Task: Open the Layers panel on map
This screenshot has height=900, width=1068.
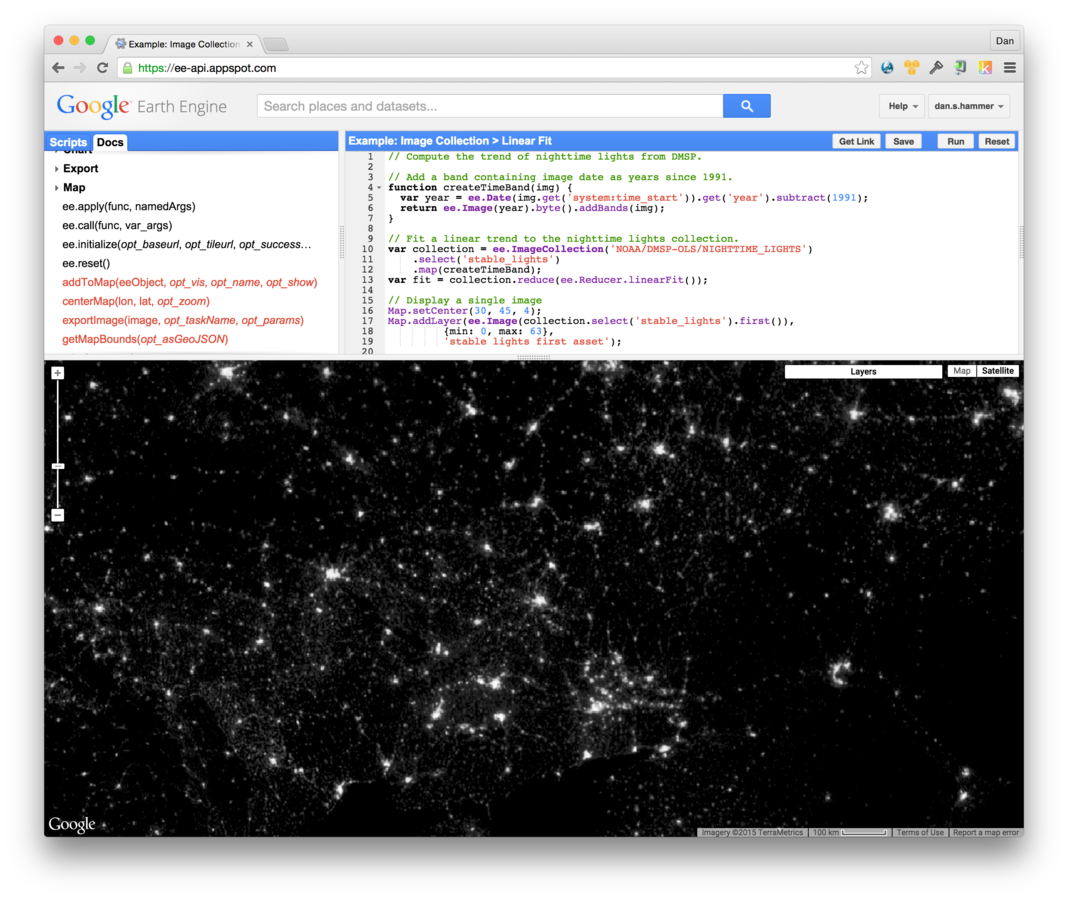Action: coord(863,371)
